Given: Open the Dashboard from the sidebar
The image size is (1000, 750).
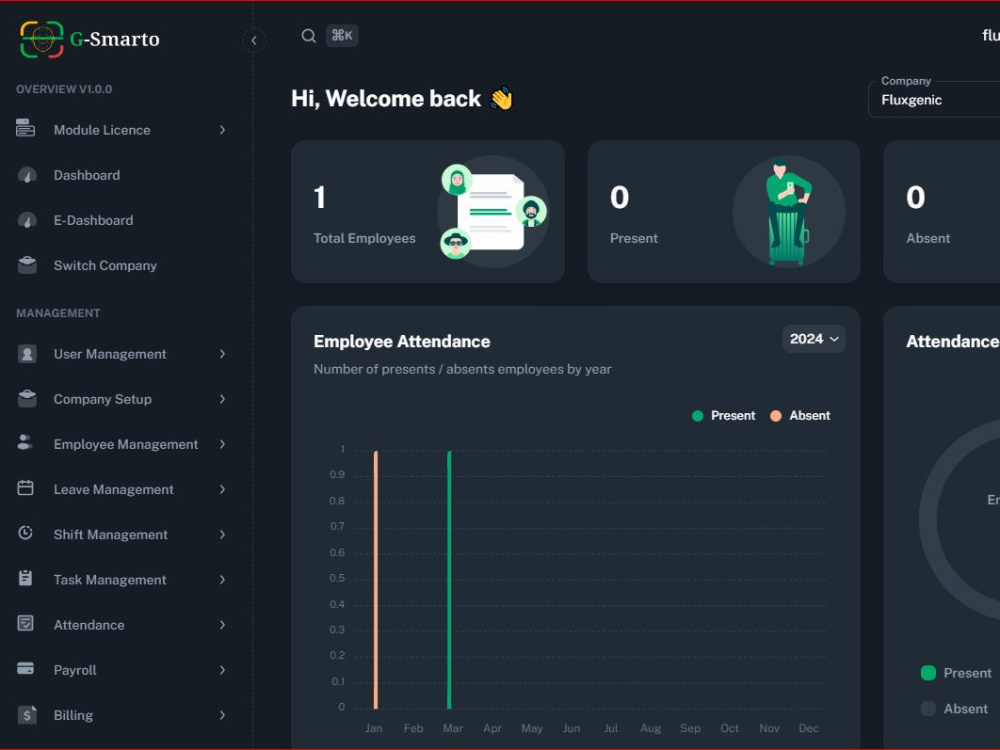Looking at the screenshot, I should [x=86, y=175].
